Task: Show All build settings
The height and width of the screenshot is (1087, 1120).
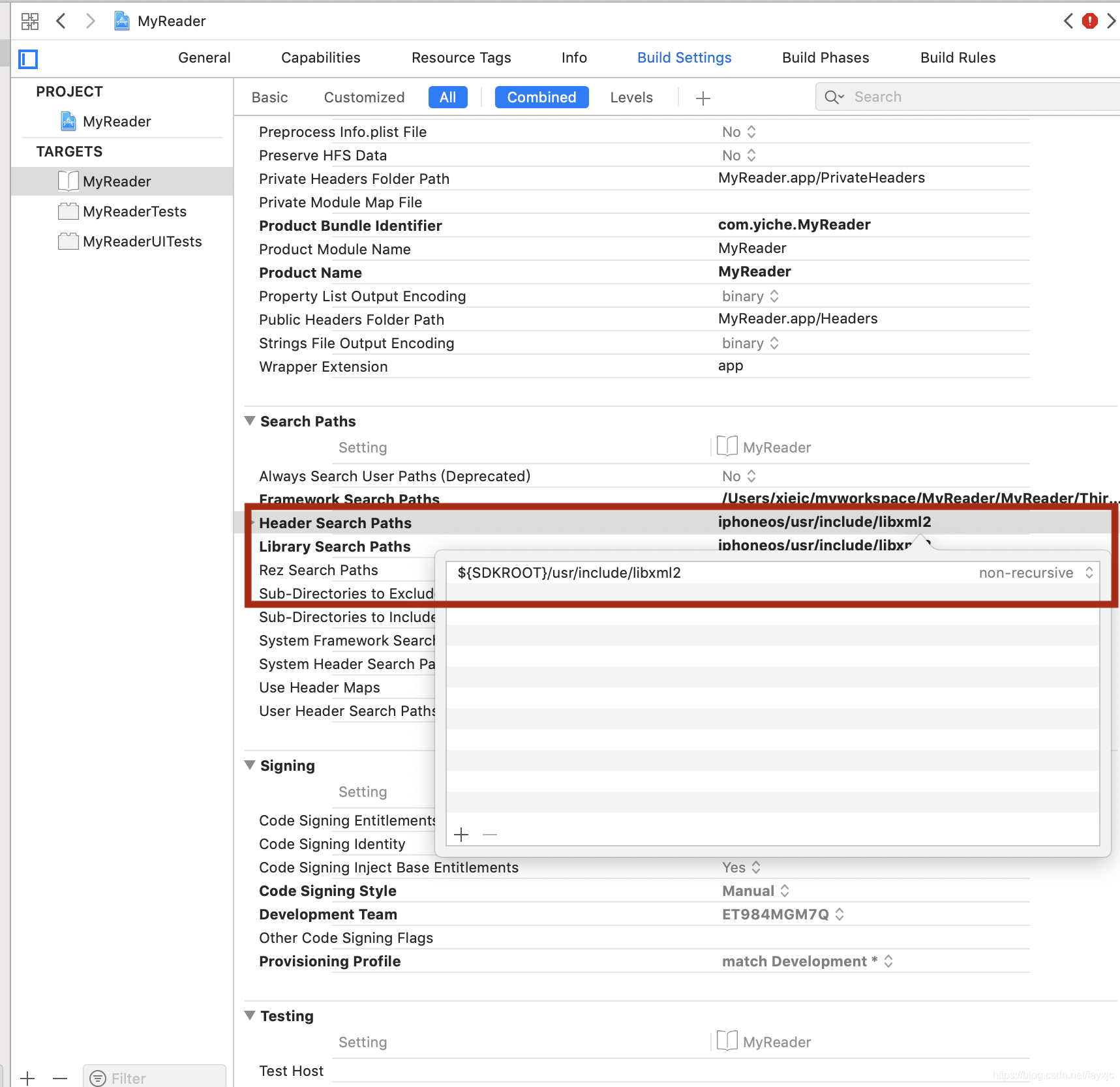Action: coord(448,97)
